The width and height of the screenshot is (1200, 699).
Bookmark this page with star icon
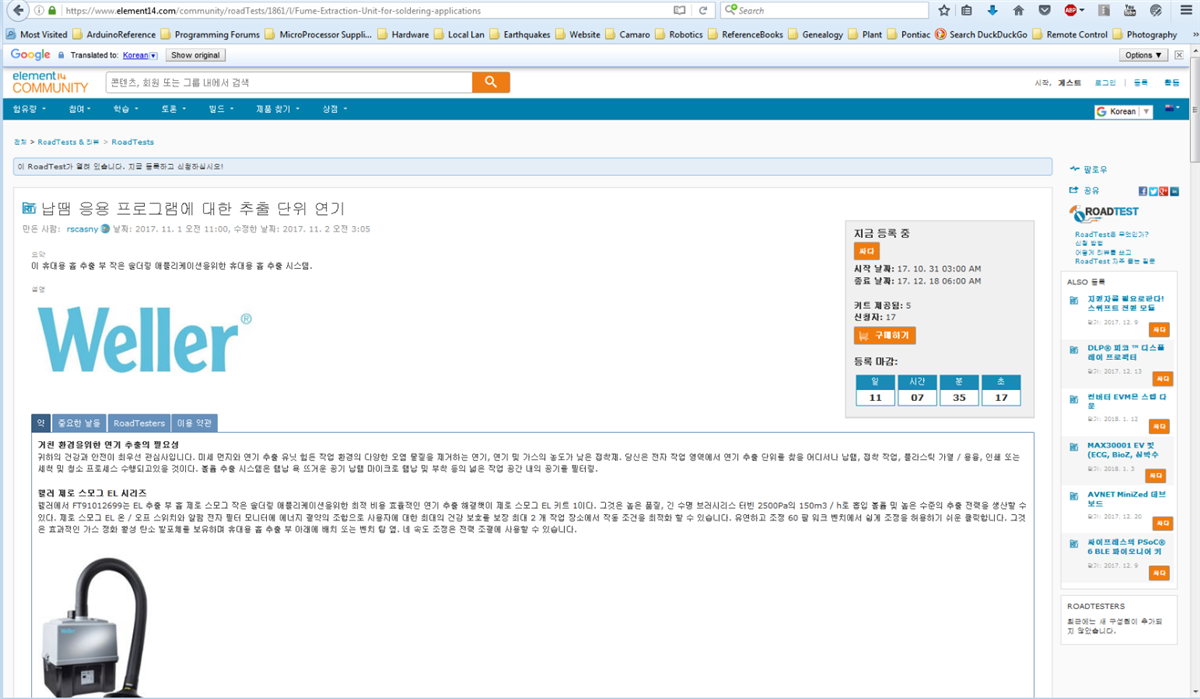[x=944, y=10]
